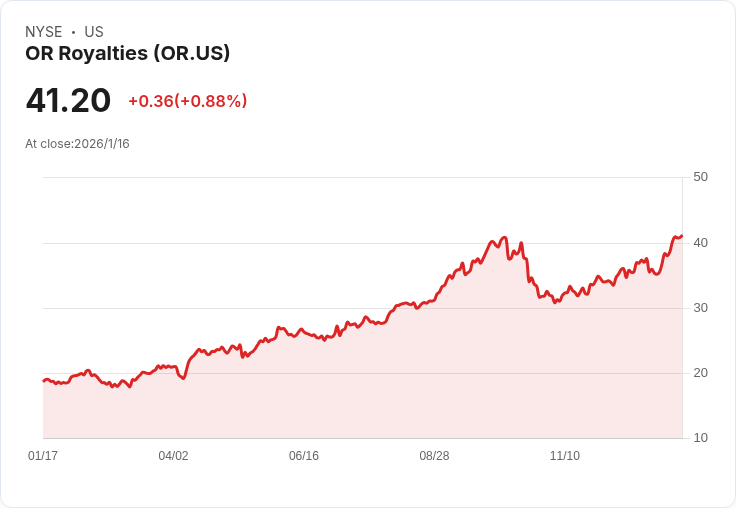Click the 30 y-axis price label
Screen dimensions: 736x508
[x=701, y=308]
